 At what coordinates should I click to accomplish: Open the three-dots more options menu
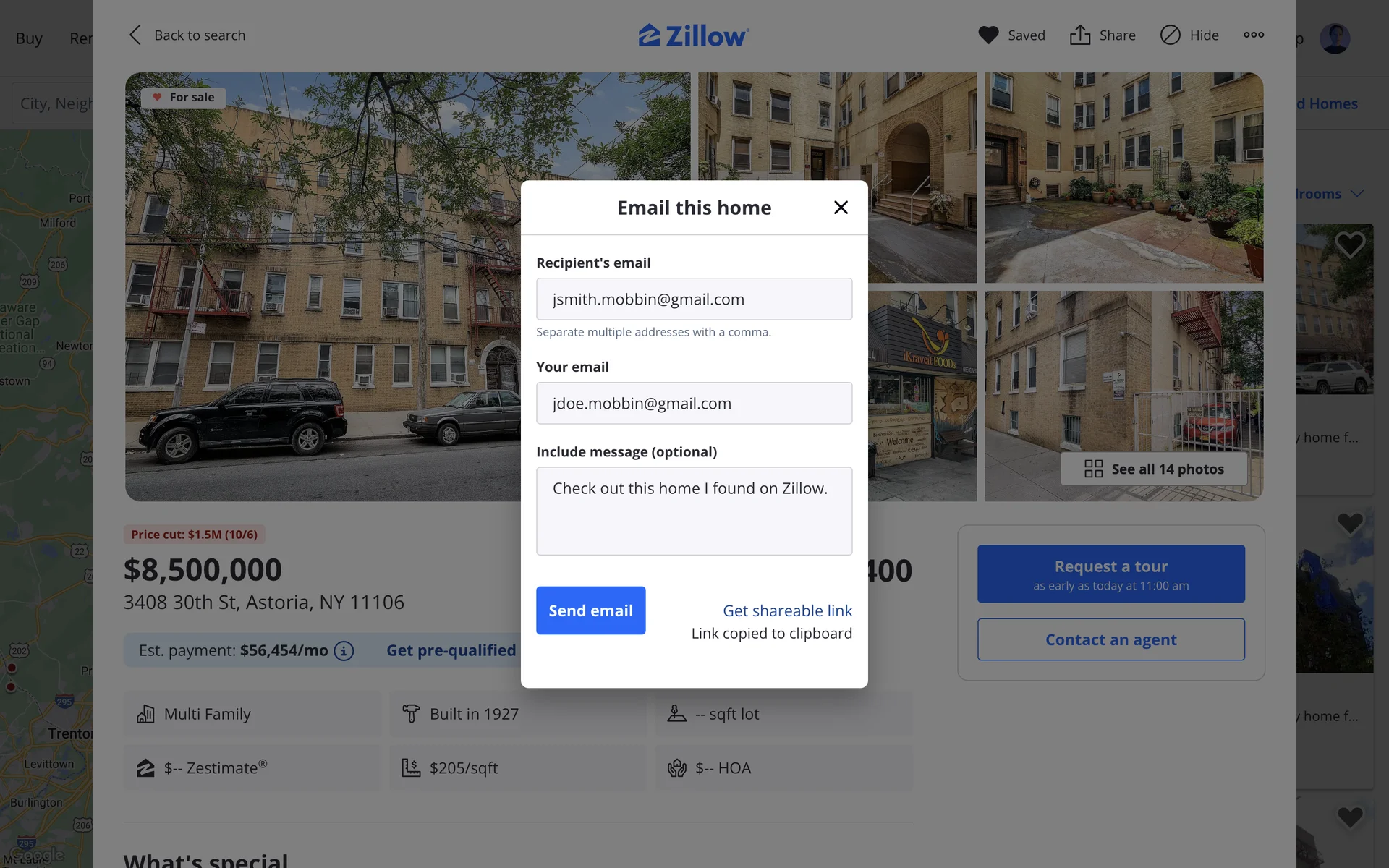tap(1254, 35)
